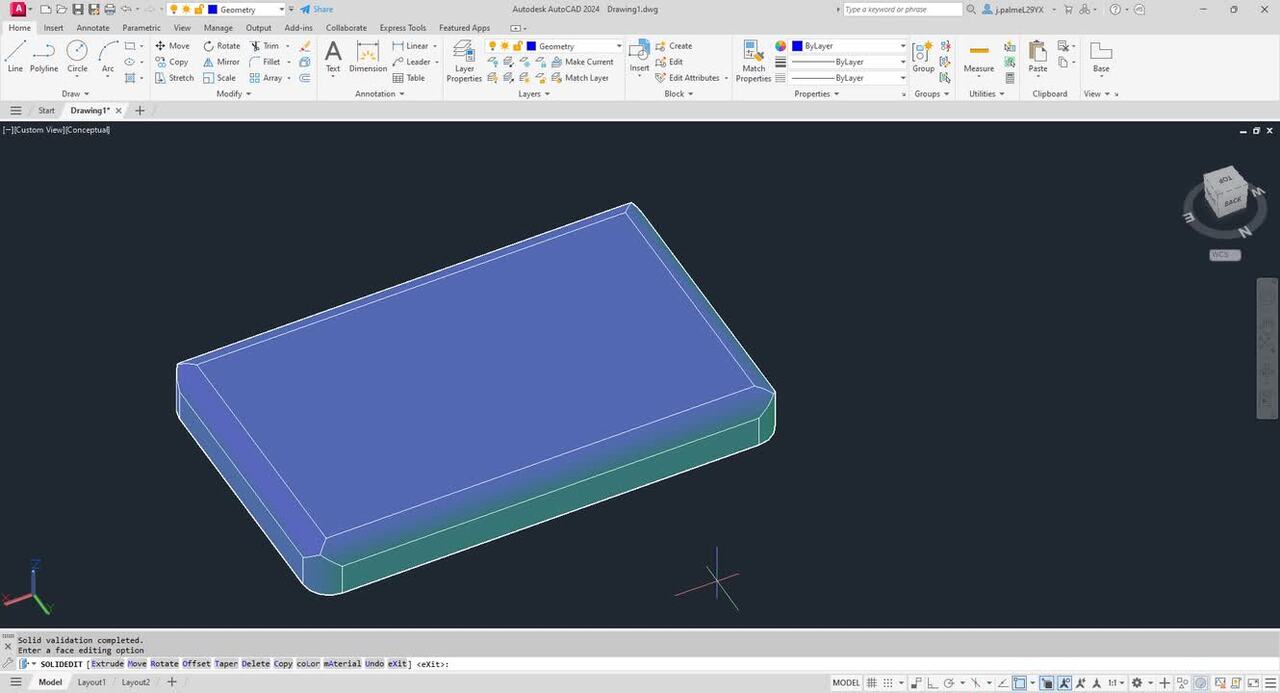Open the Layout1 tab

pyautogui.click(x=92, y=682)
